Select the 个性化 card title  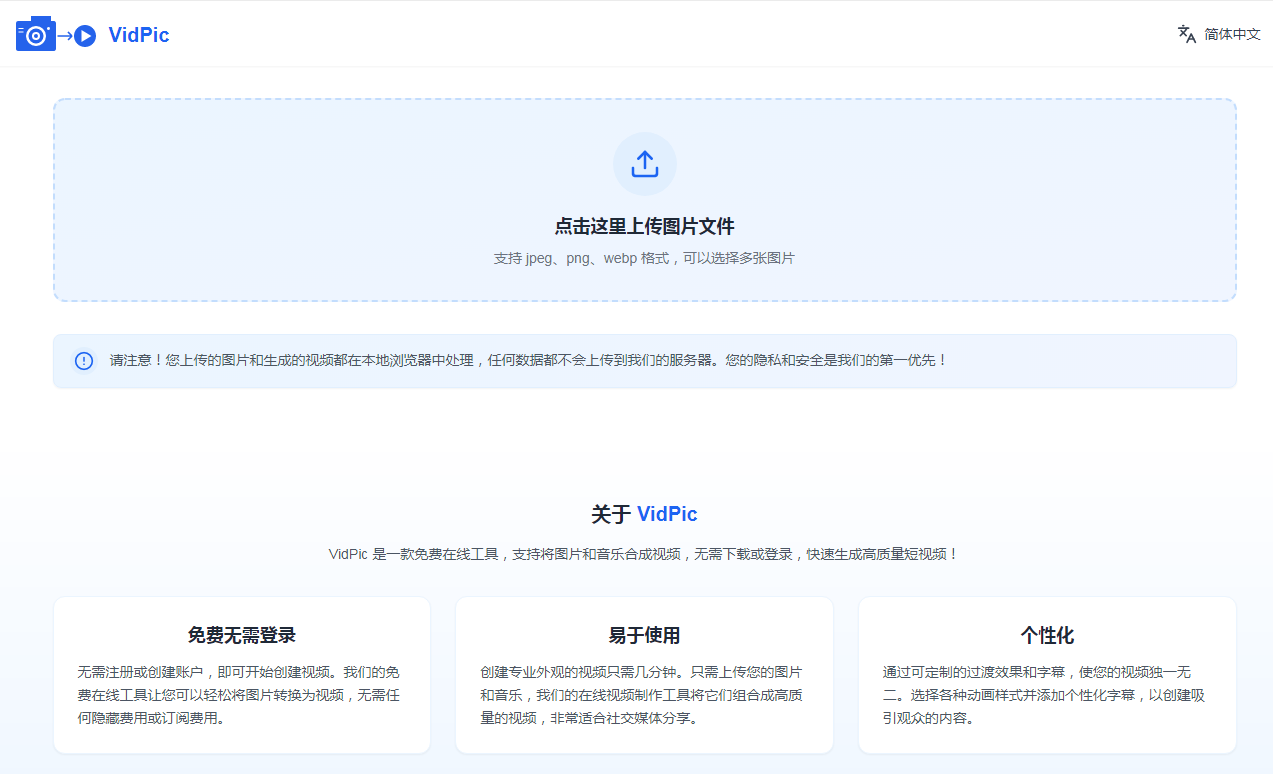pyautogui.click(x=1047, y=635)
